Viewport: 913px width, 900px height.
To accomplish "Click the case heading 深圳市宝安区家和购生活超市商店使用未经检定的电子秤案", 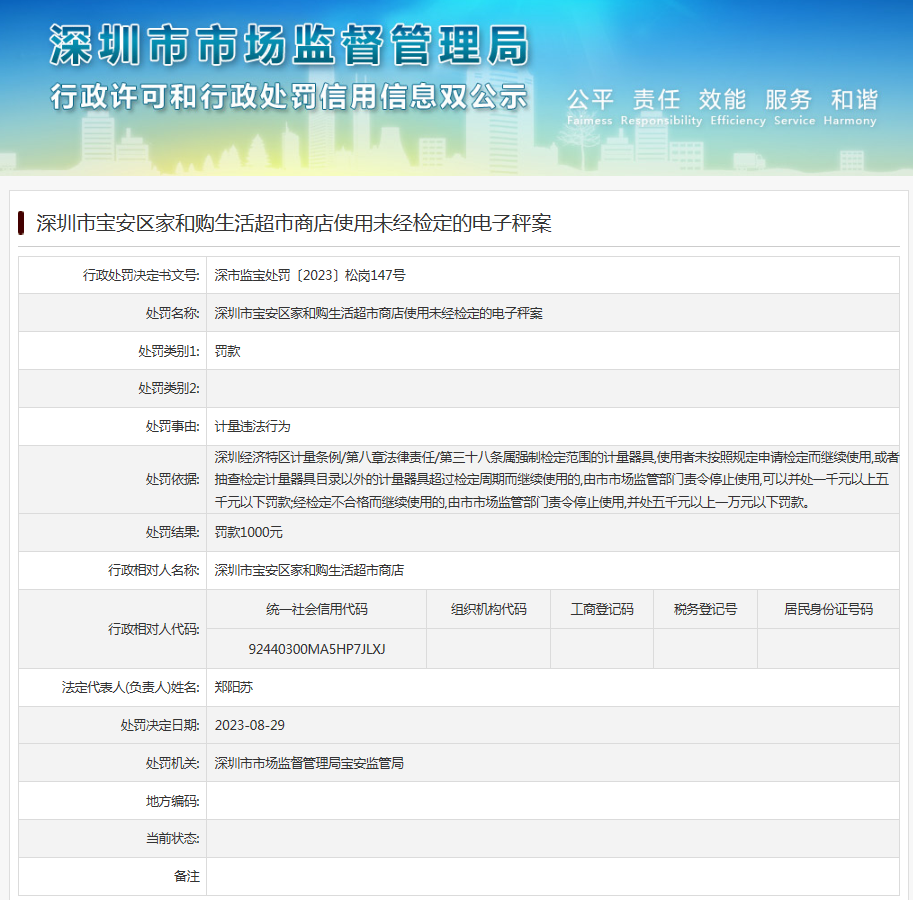I will click(x=293, y=224).
